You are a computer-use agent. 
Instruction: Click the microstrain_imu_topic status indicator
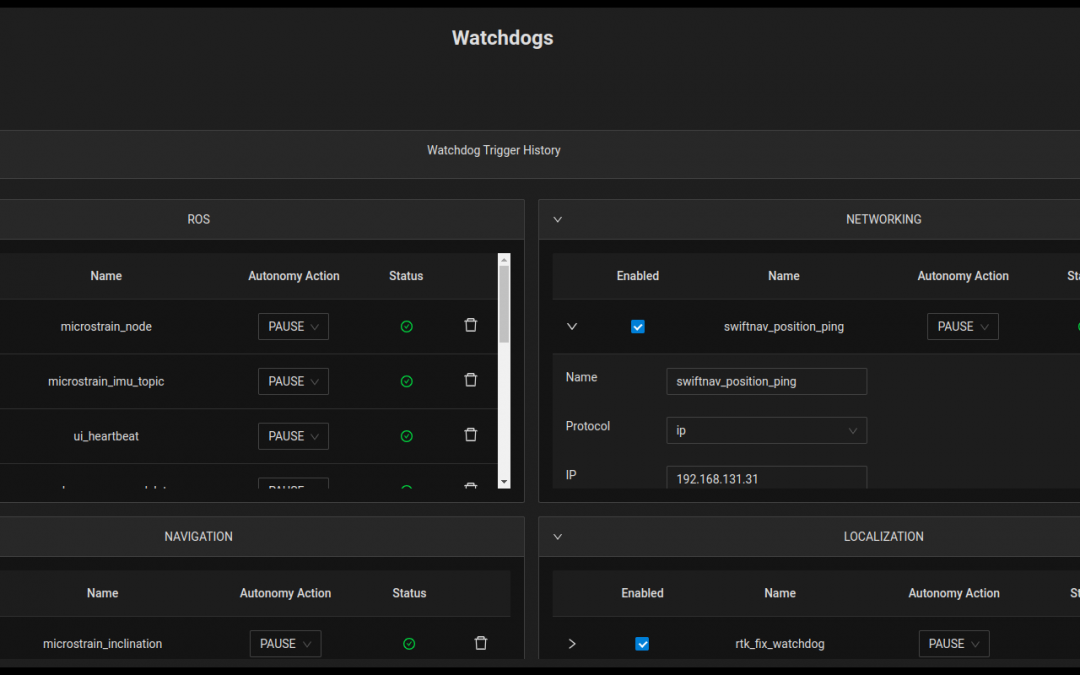(406, 381)
